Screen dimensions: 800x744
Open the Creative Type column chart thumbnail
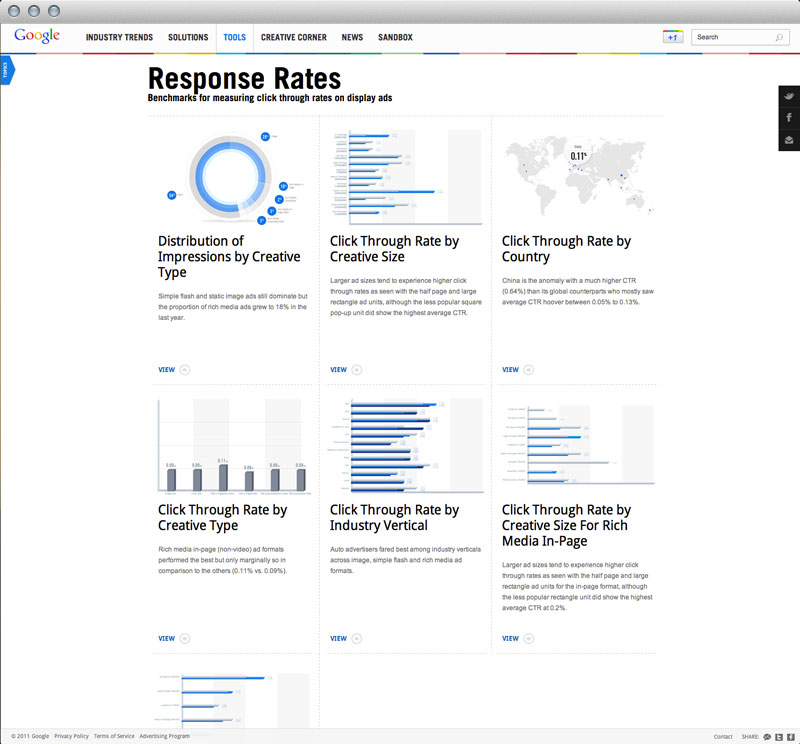click(x=233, y=446)
